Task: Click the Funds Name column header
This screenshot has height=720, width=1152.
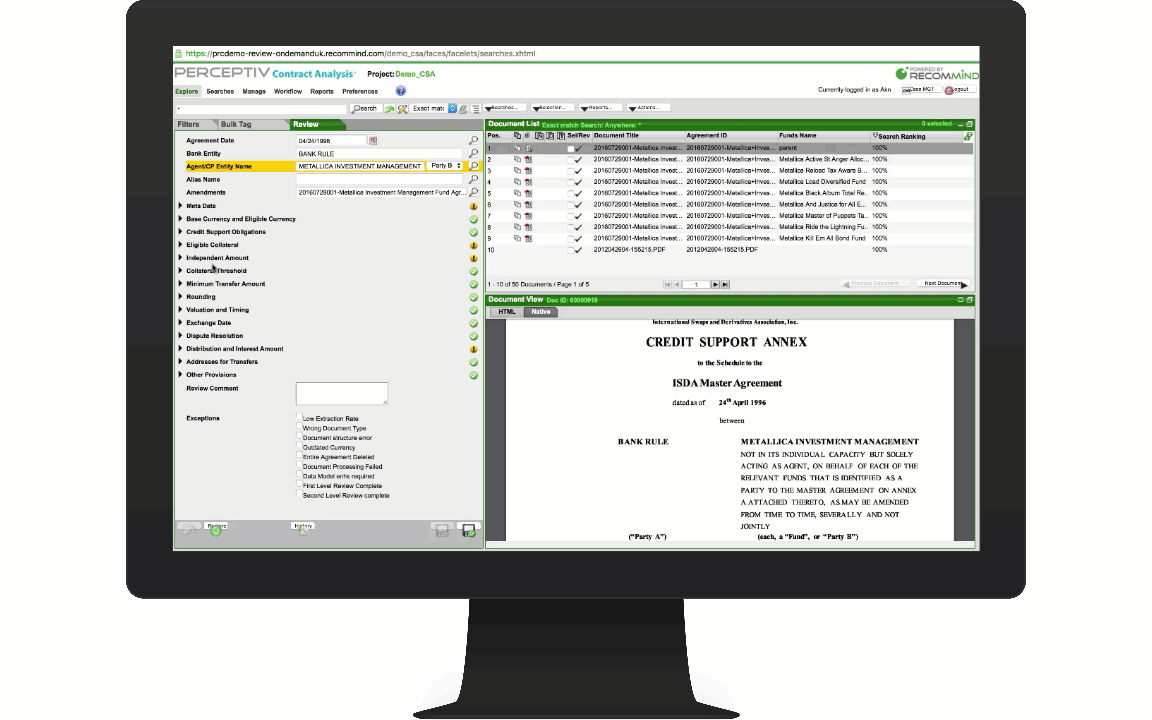Action: pos(798,136)
